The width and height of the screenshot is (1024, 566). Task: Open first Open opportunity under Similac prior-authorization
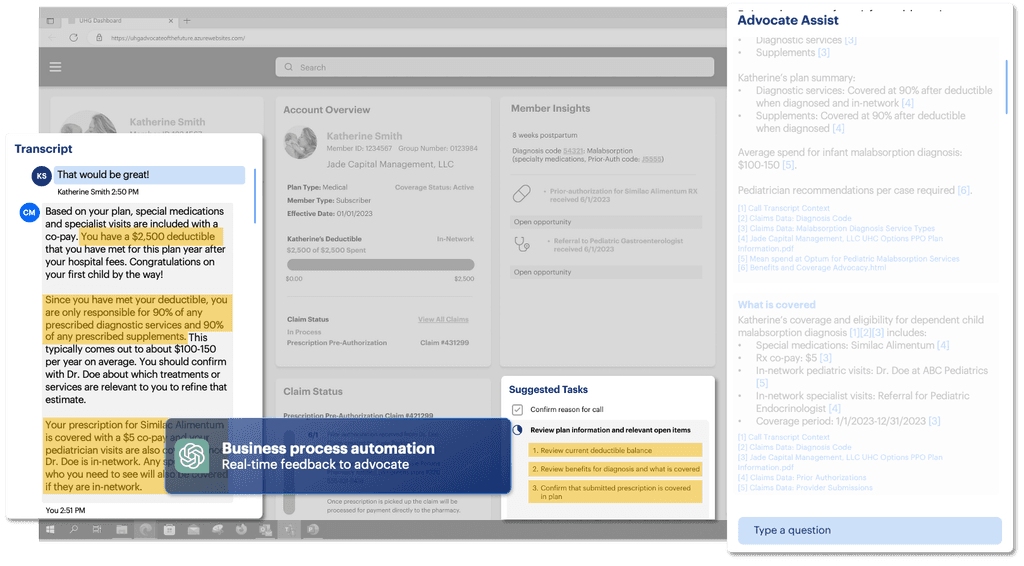click(606, 222)
